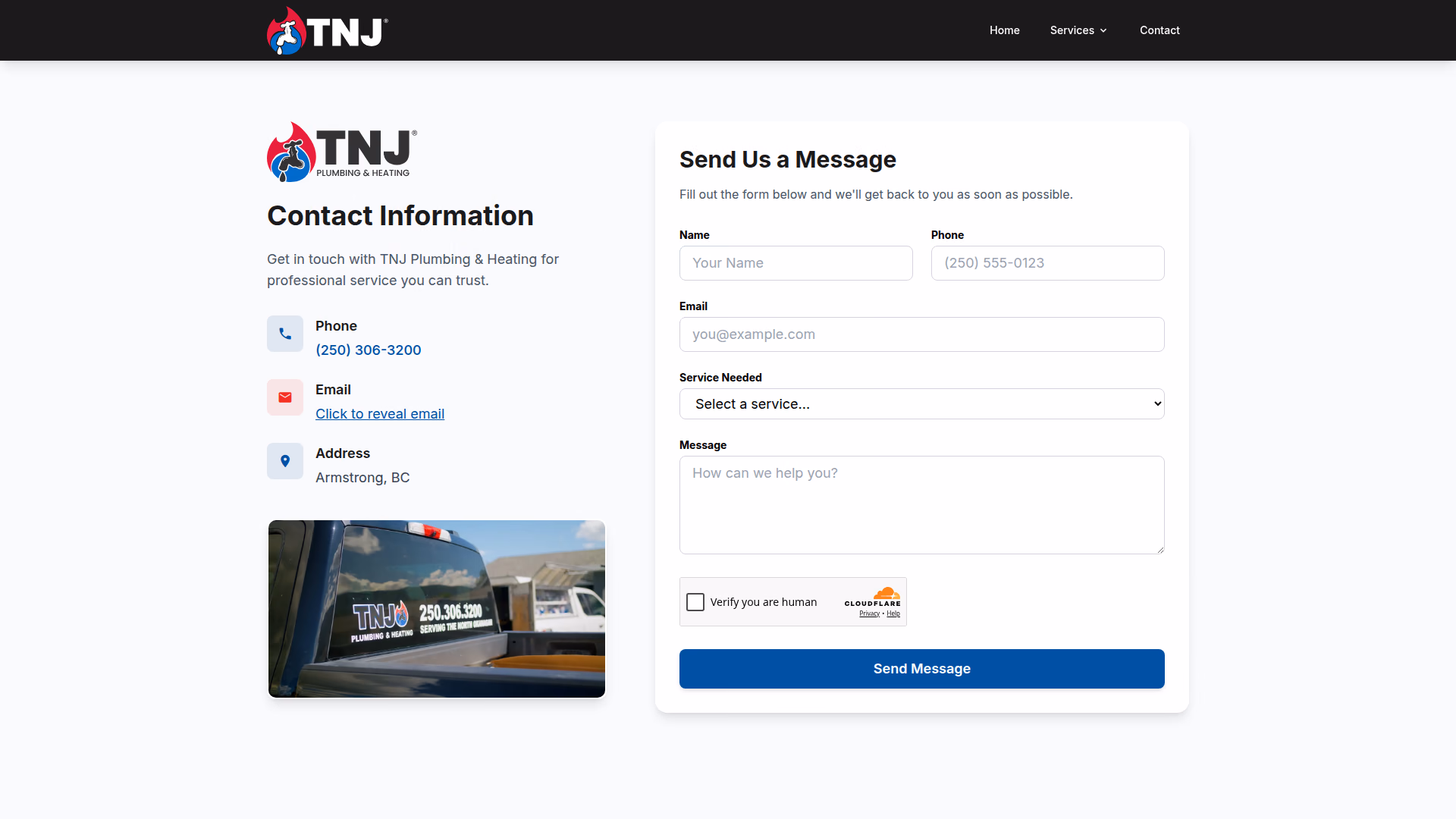
Task: Click the Service Needed label
Action: [720, 378]
